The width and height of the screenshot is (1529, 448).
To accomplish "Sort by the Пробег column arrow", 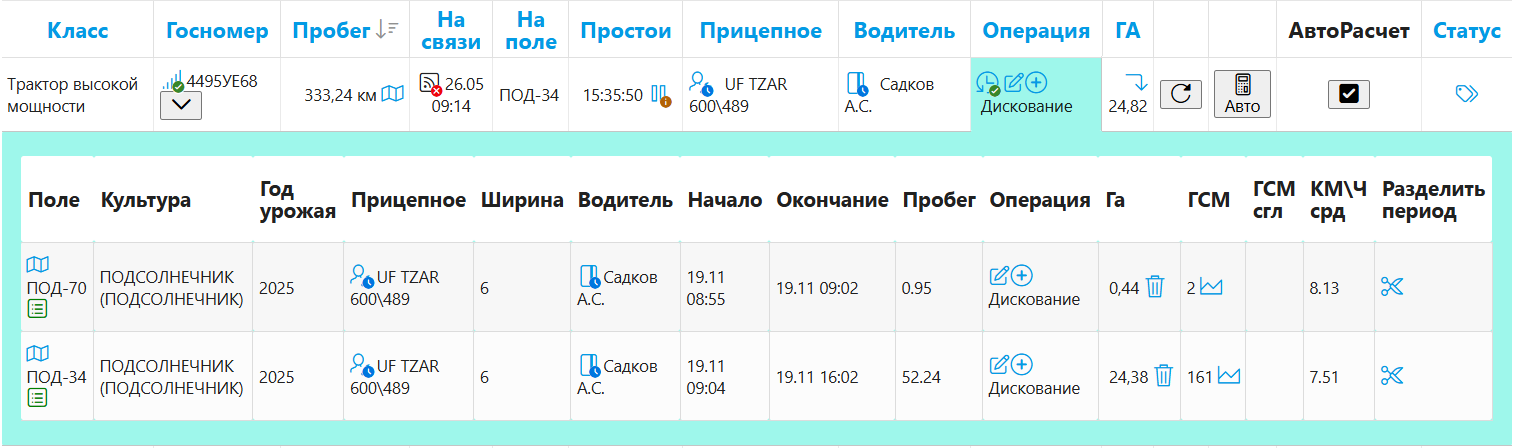I will pyautogui.click(x=387, y=31).
